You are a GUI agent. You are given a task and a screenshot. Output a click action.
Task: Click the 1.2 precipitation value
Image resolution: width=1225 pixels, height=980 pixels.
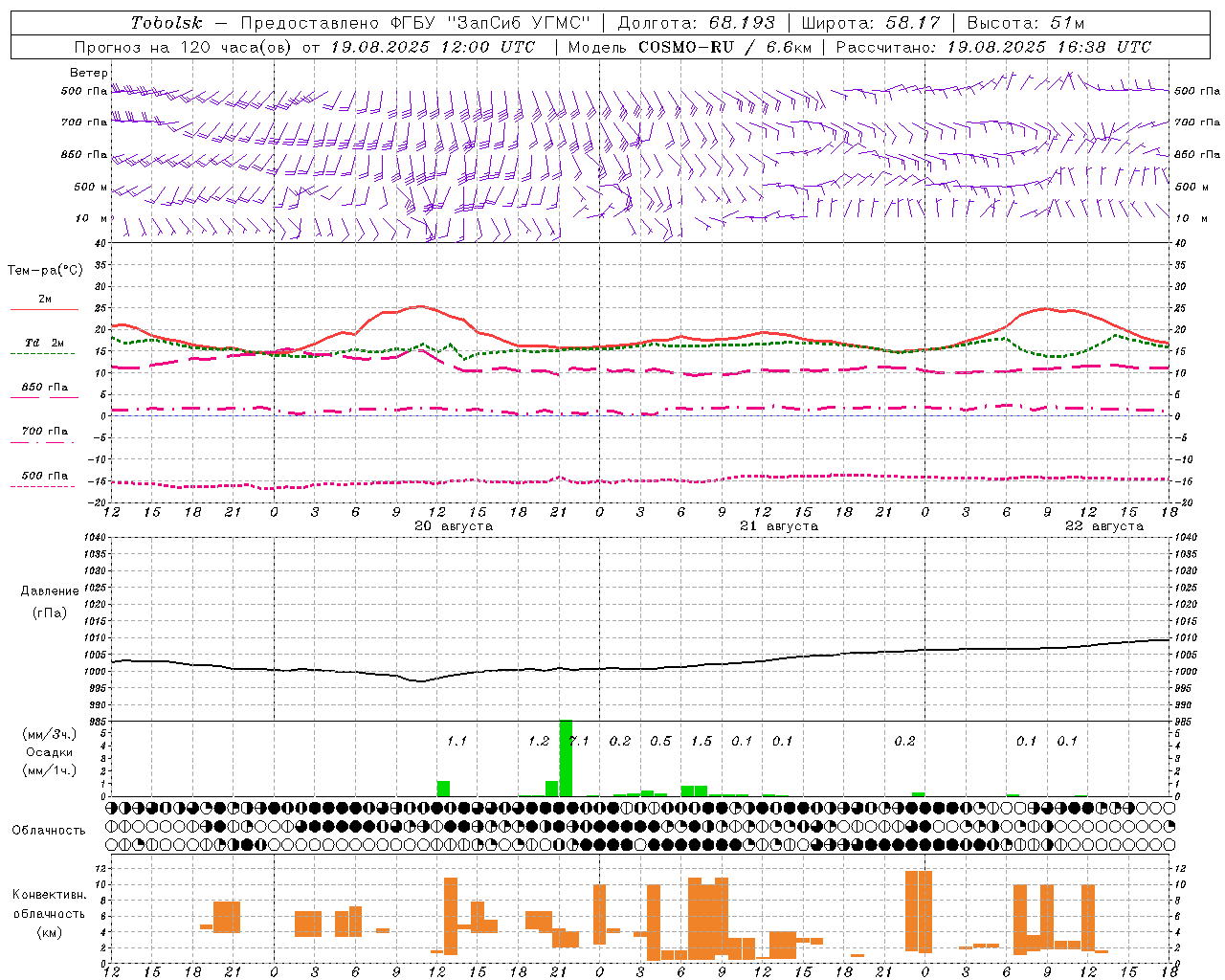click(539, 741)
